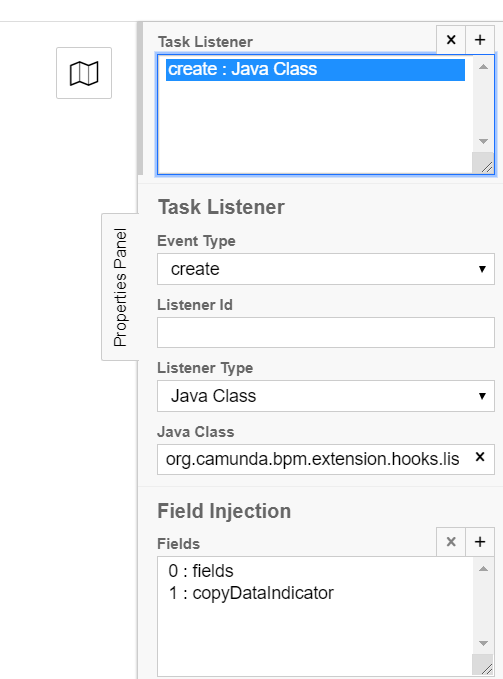Click up arrow of Task Listener list scrollbar
The width and height of the screenshot is (503, 679).
tap(483, 67)
